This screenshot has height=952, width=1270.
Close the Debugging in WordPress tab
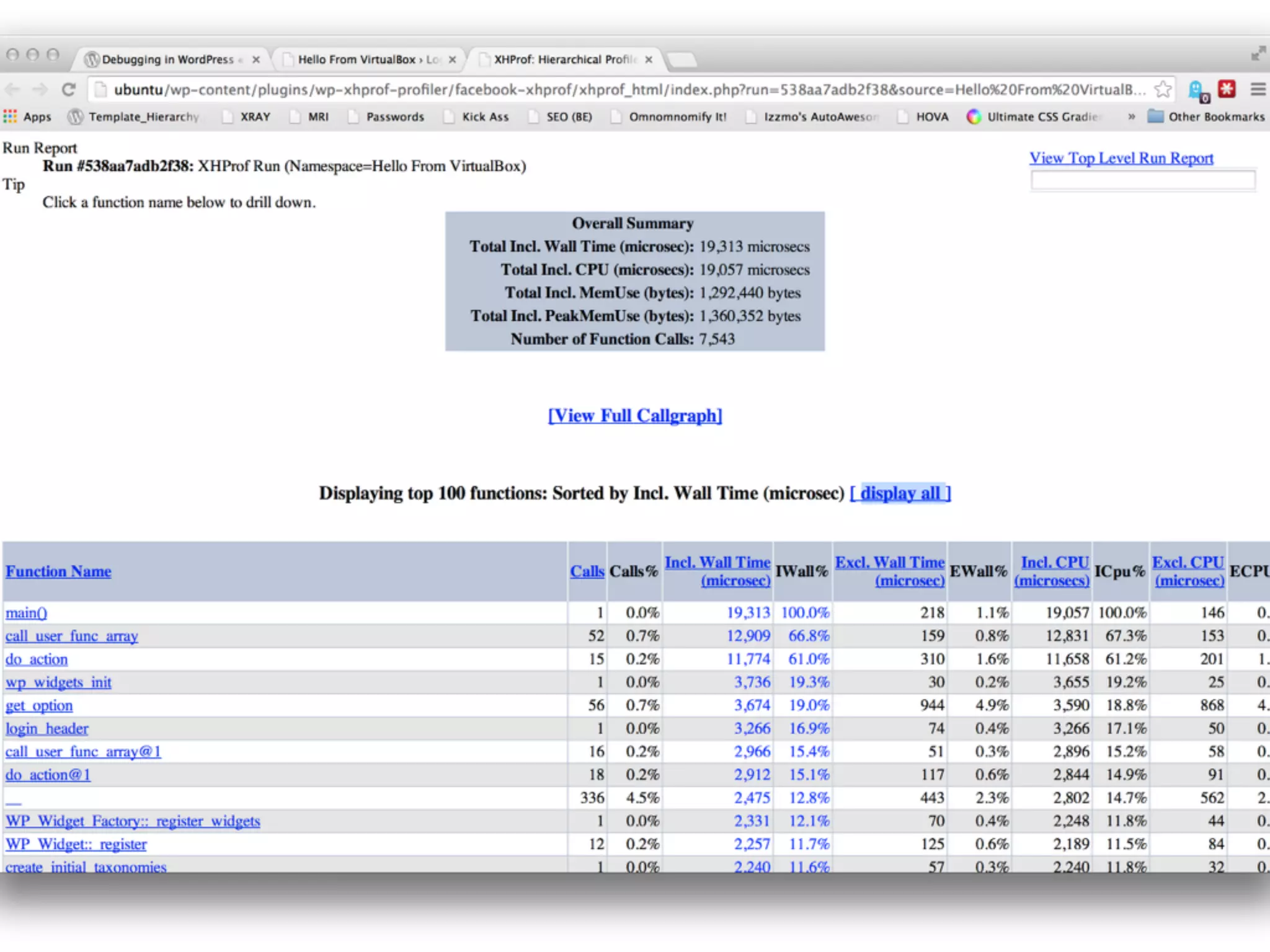[256, 59]
